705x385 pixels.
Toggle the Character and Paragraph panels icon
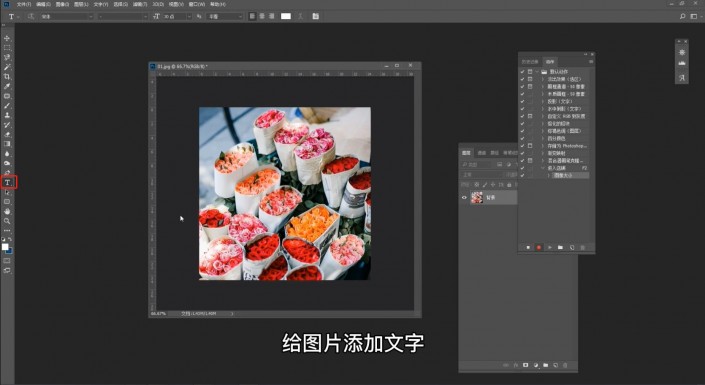click(316, 16)
